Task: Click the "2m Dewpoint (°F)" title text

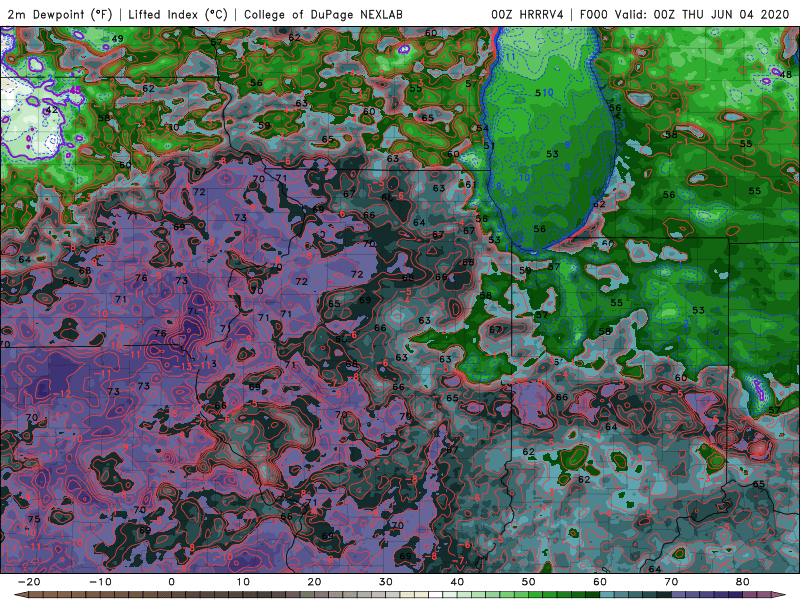Action: point(60,14)
